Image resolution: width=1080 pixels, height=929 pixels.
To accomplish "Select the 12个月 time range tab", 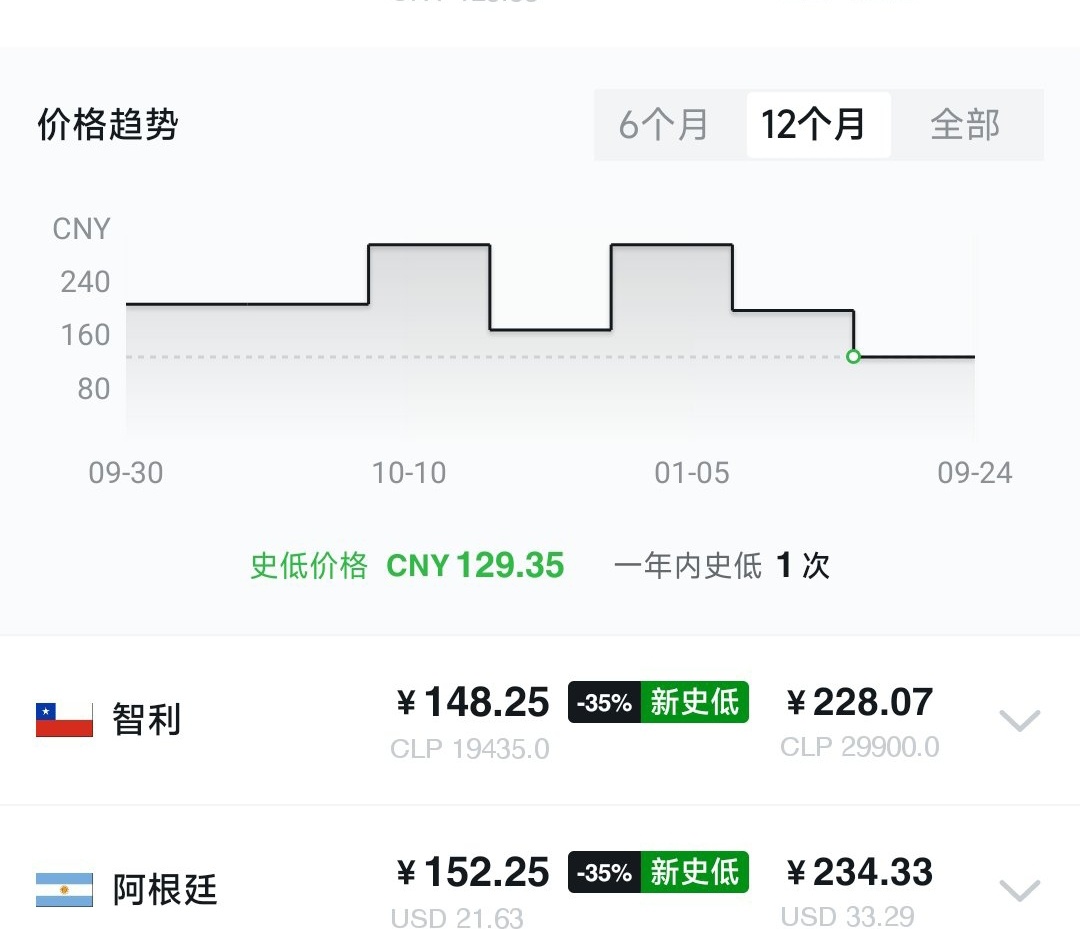I will (x=818, y=125).
